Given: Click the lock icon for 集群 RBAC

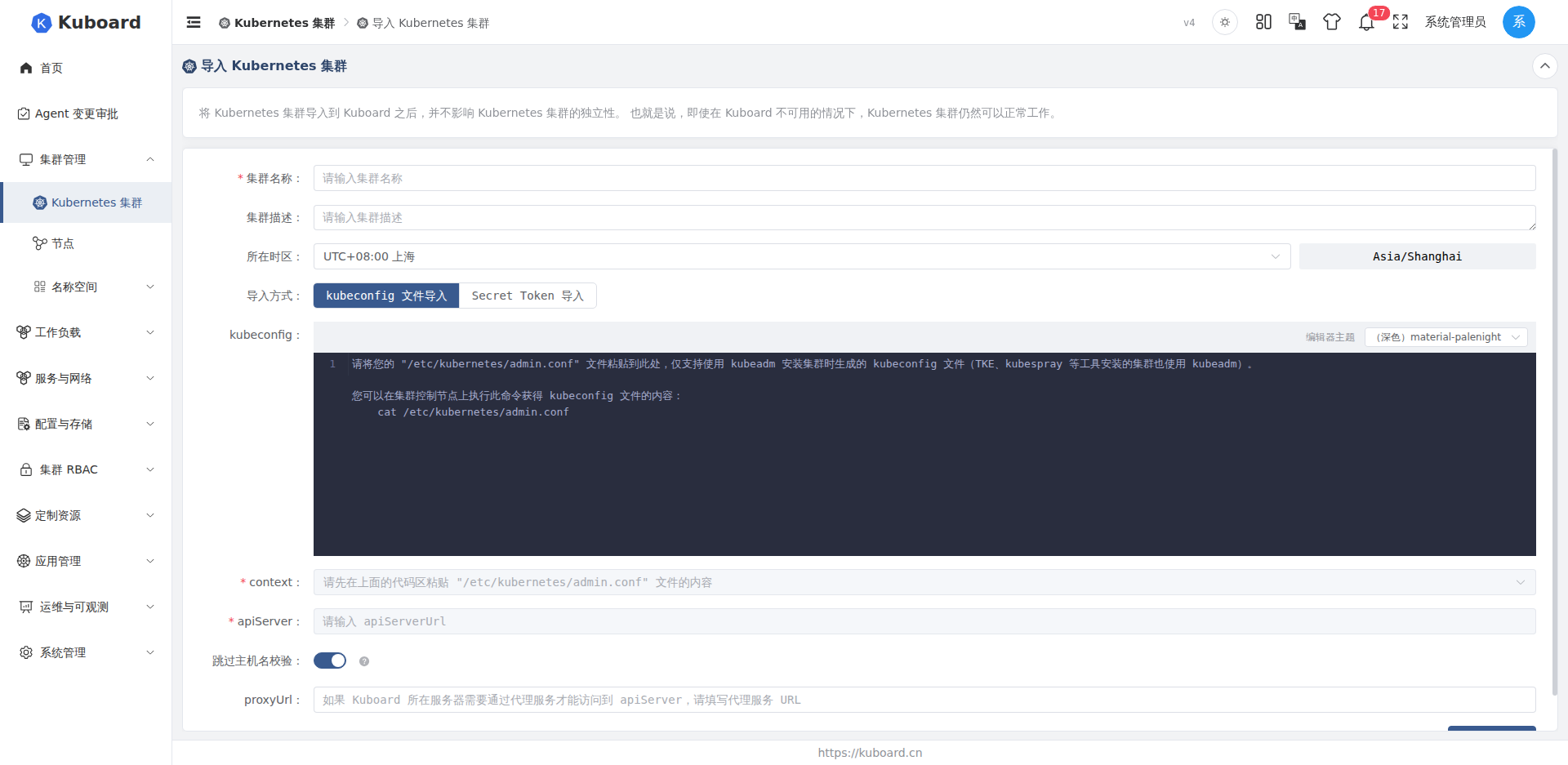Looking at the screenshot, I should tap(26, 469).
